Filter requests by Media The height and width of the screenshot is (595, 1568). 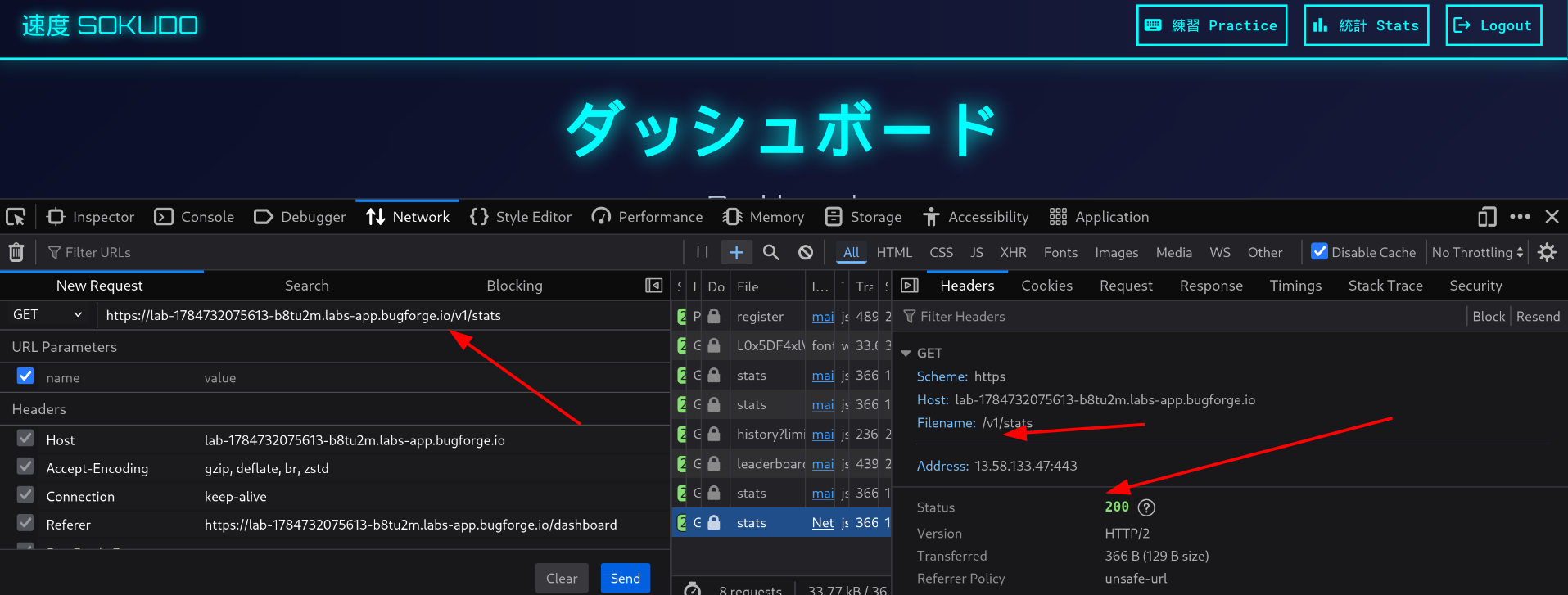(1173, 252)
